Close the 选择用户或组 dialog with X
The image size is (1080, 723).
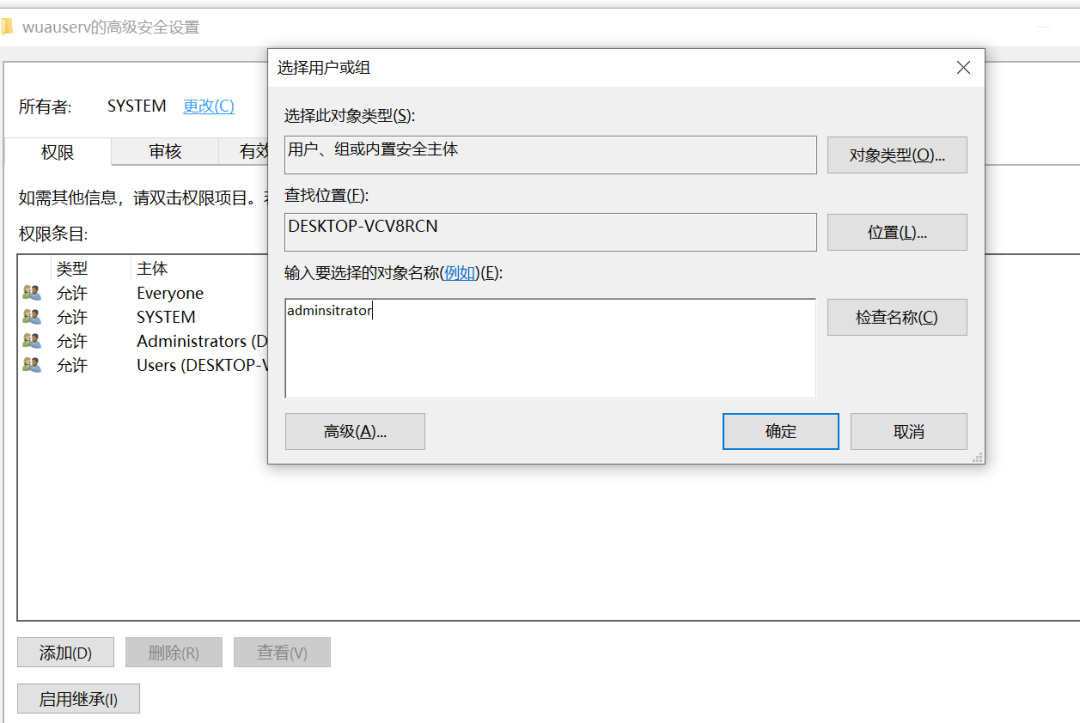[963, 68]
